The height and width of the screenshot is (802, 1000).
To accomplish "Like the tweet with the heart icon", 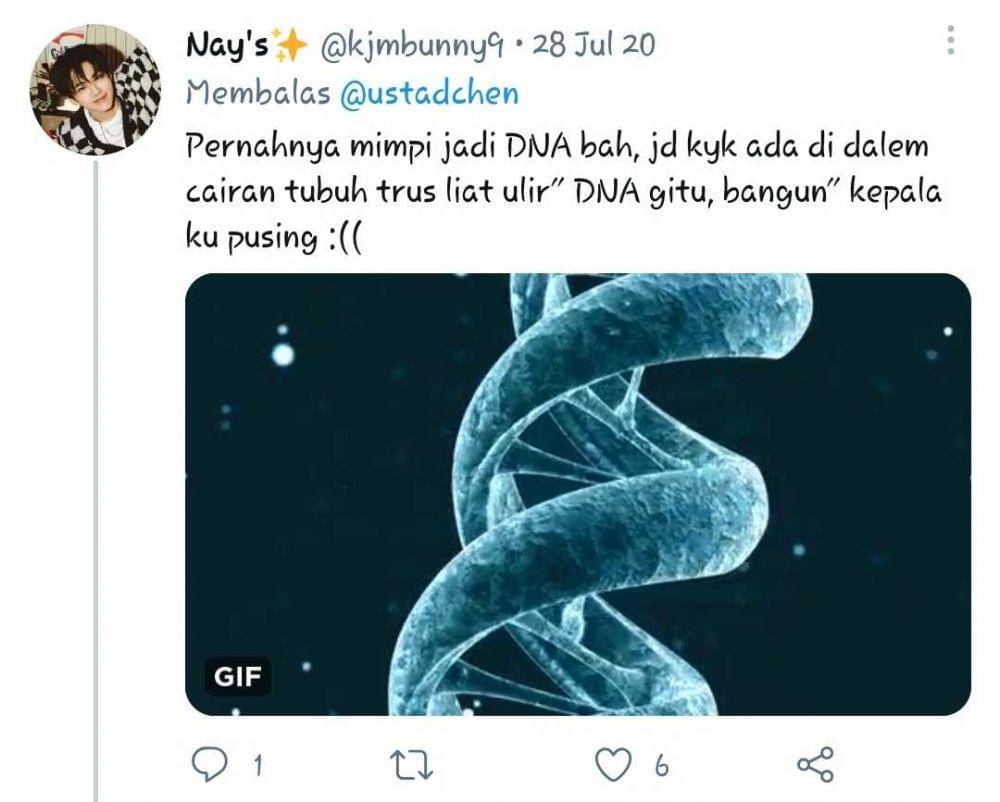I will pos(614,764).
